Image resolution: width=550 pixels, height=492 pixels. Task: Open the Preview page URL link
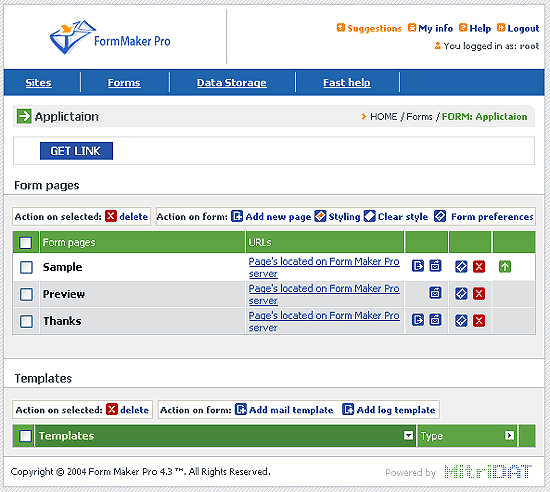(324, 294)
